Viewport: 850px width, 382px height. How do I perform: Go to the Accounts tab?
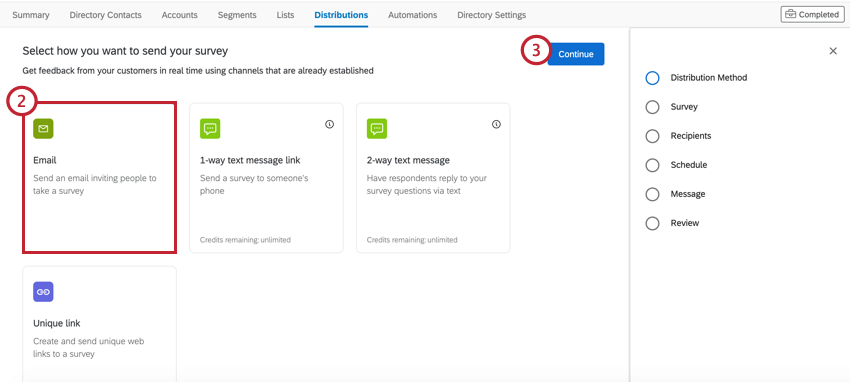tap(179, 15)
